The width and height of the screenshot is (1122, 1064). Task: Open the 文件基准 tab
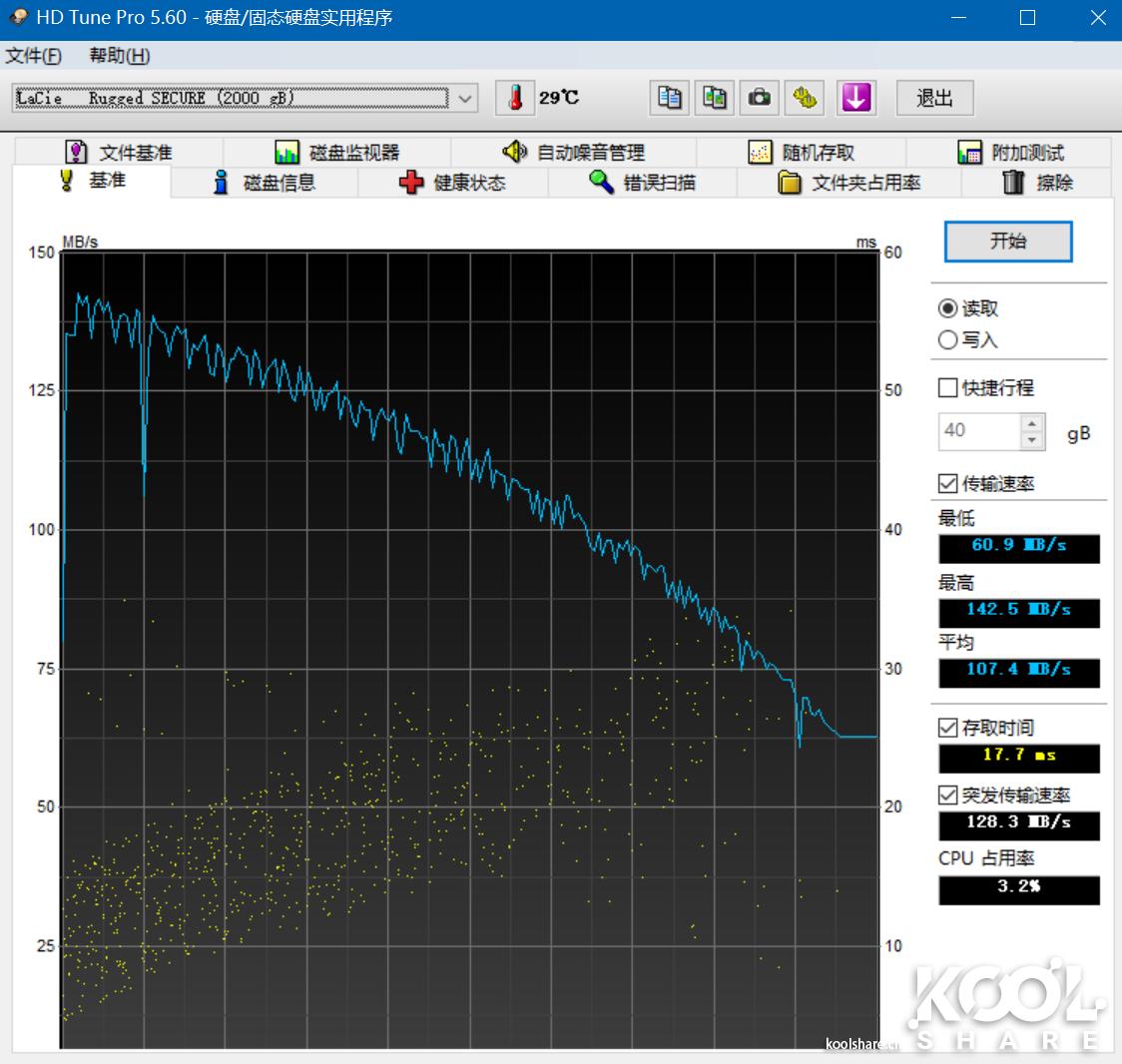pos(119,152)
